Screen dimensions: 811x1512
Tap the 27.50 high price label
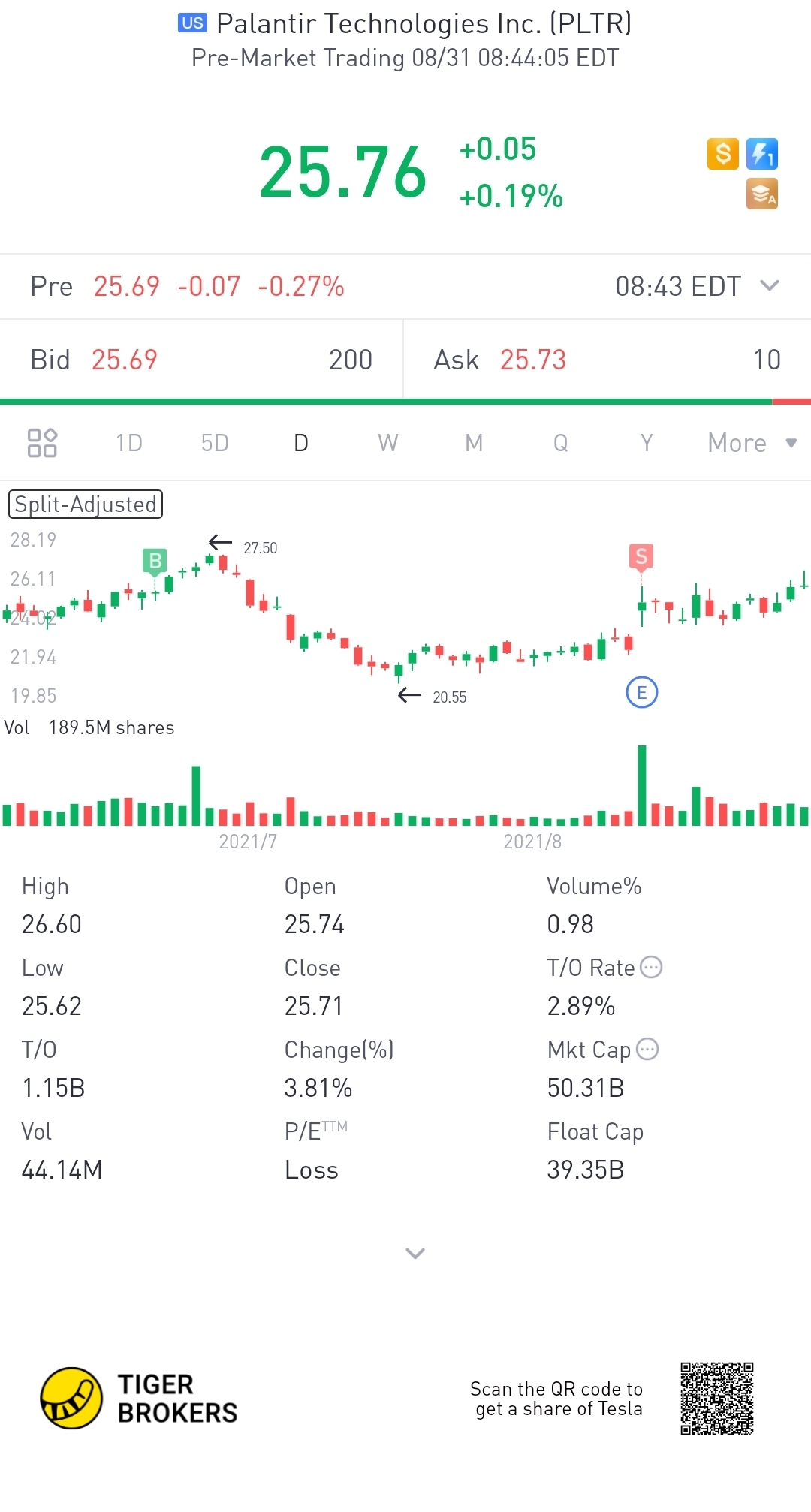click(260, 548)
